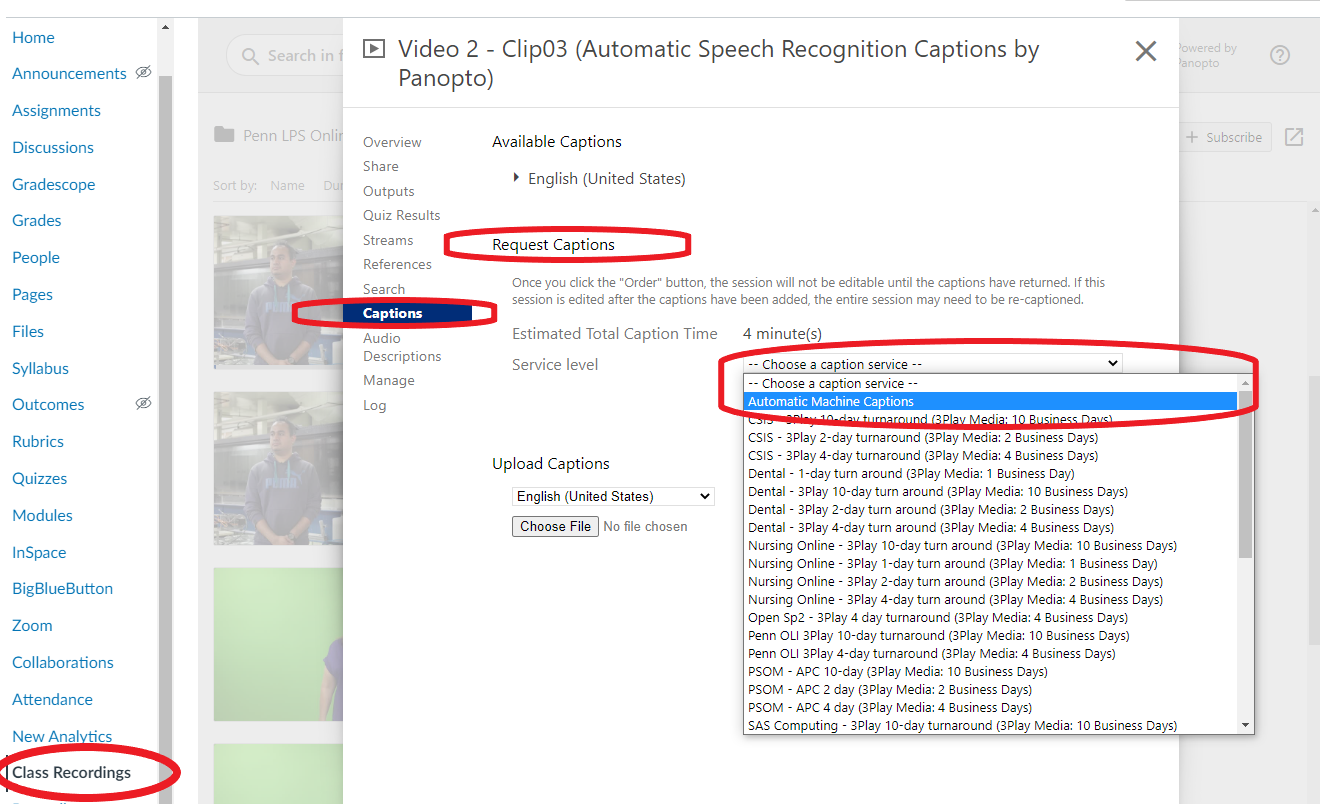Open Modules in the course menu
Screen dimensions: 1320x804
click(42, 515)
